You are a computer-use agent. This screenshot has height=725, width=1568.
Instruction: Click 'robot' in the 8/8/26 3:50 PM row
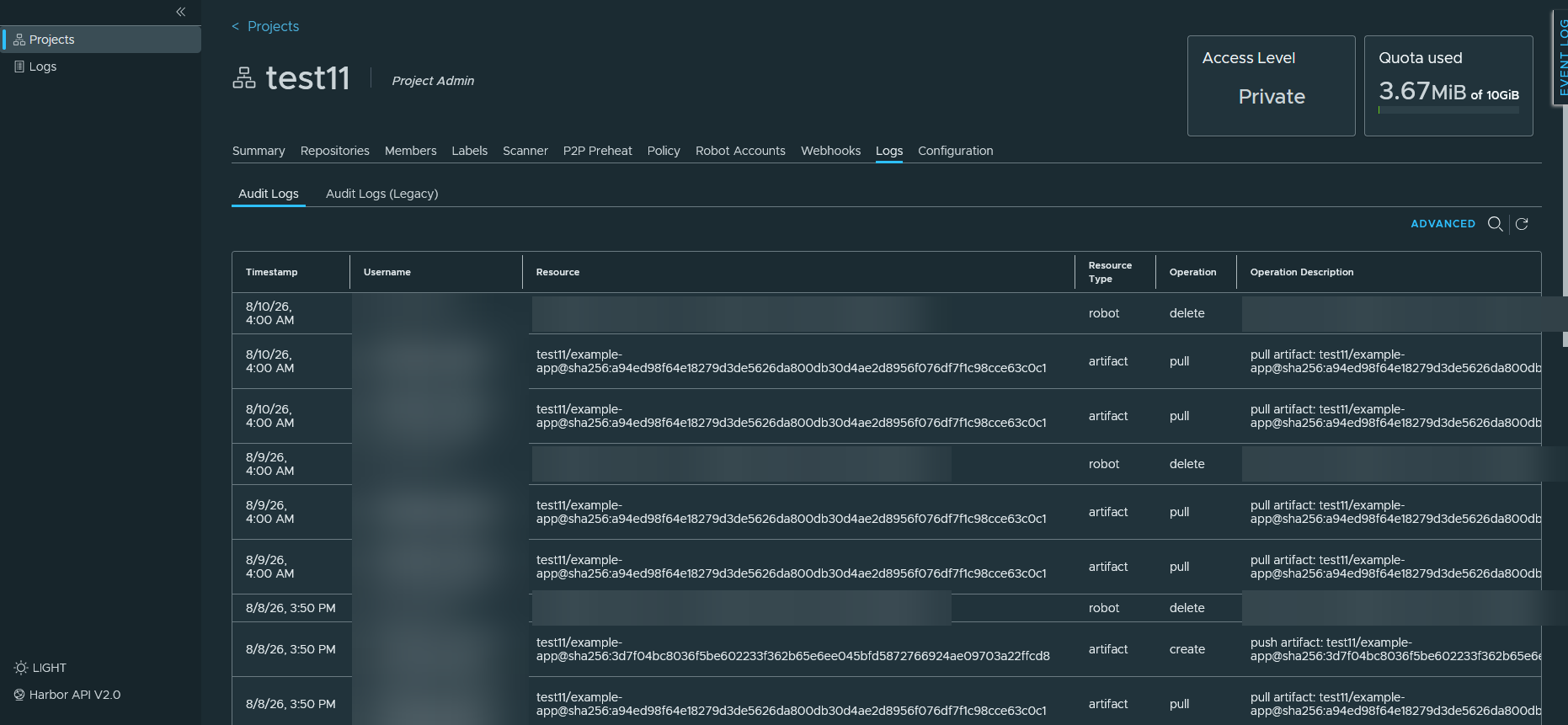point(1103,608)
